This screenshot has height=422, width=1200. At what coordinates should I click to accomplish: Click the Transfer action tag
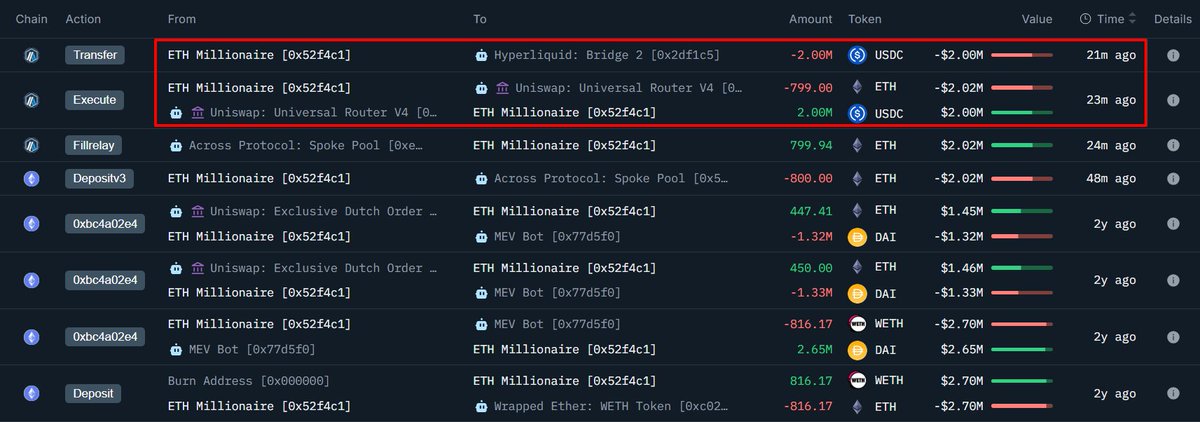tap(95, 55)
